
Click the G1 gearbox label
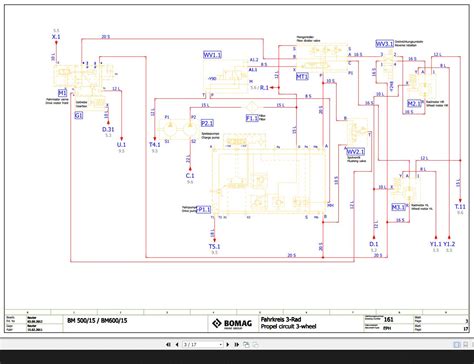(x=79, y=116)
